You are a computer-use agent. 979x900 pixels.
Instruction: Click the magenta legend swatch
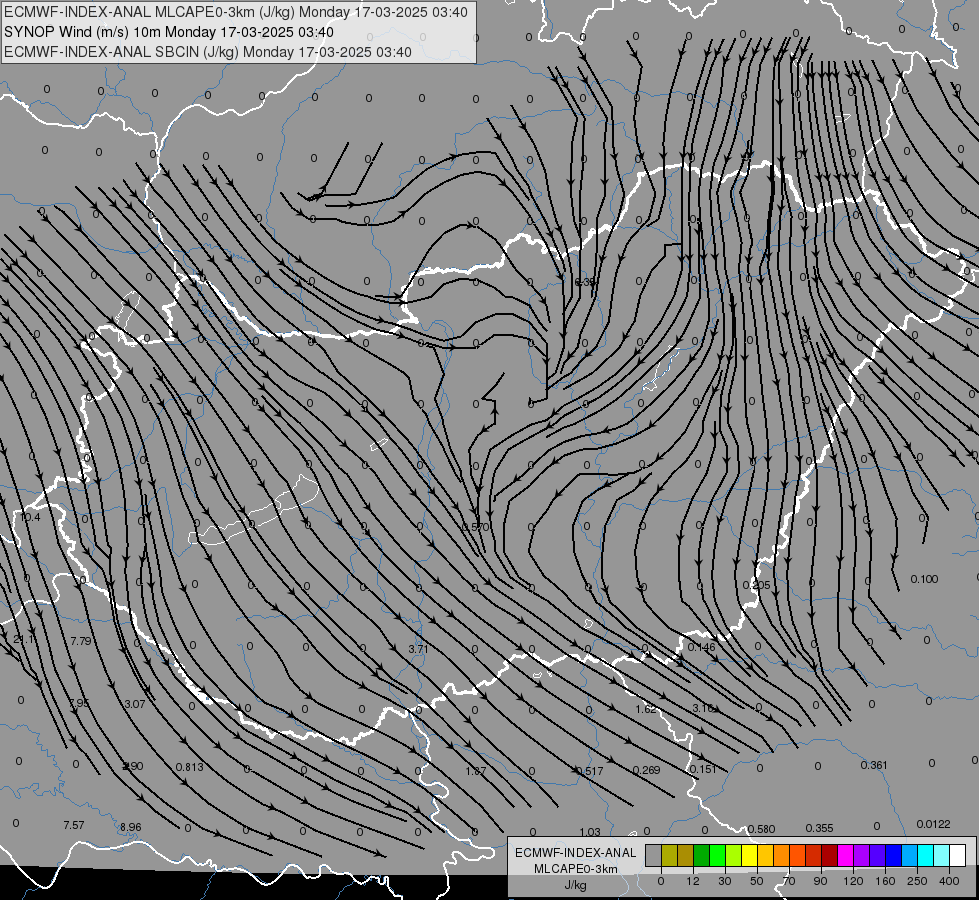(x=846, y=855)
